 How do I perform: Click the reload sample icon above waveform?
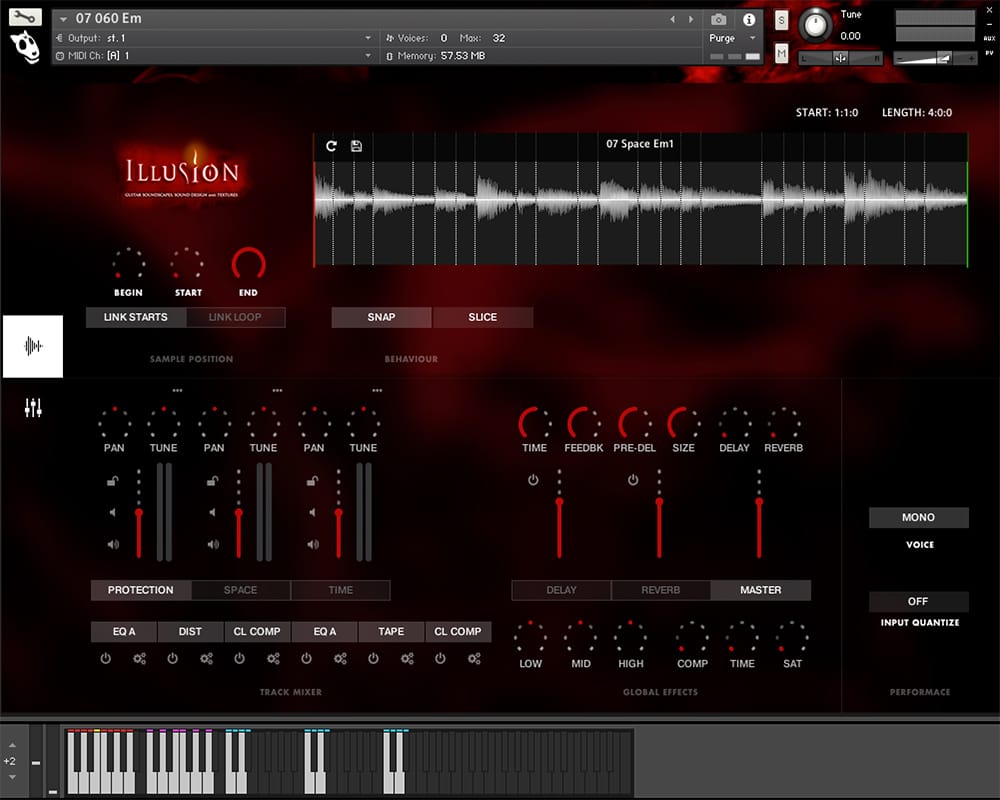(332, 146)
